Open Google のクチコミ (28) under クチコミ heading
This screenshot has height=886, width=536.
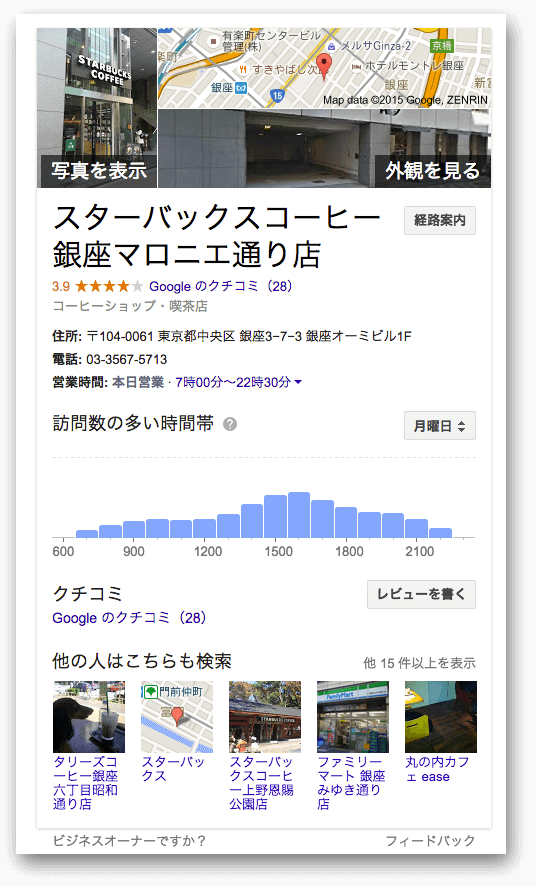click(x=129, y=618)
